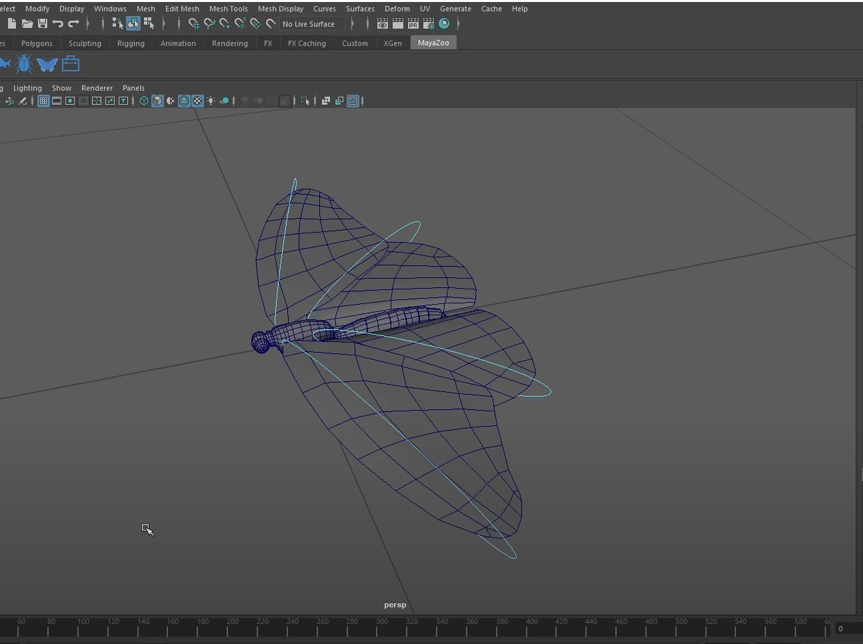Enable snap to grids
The width and height of the screenshot is (863, 644).
coord(193,24)
